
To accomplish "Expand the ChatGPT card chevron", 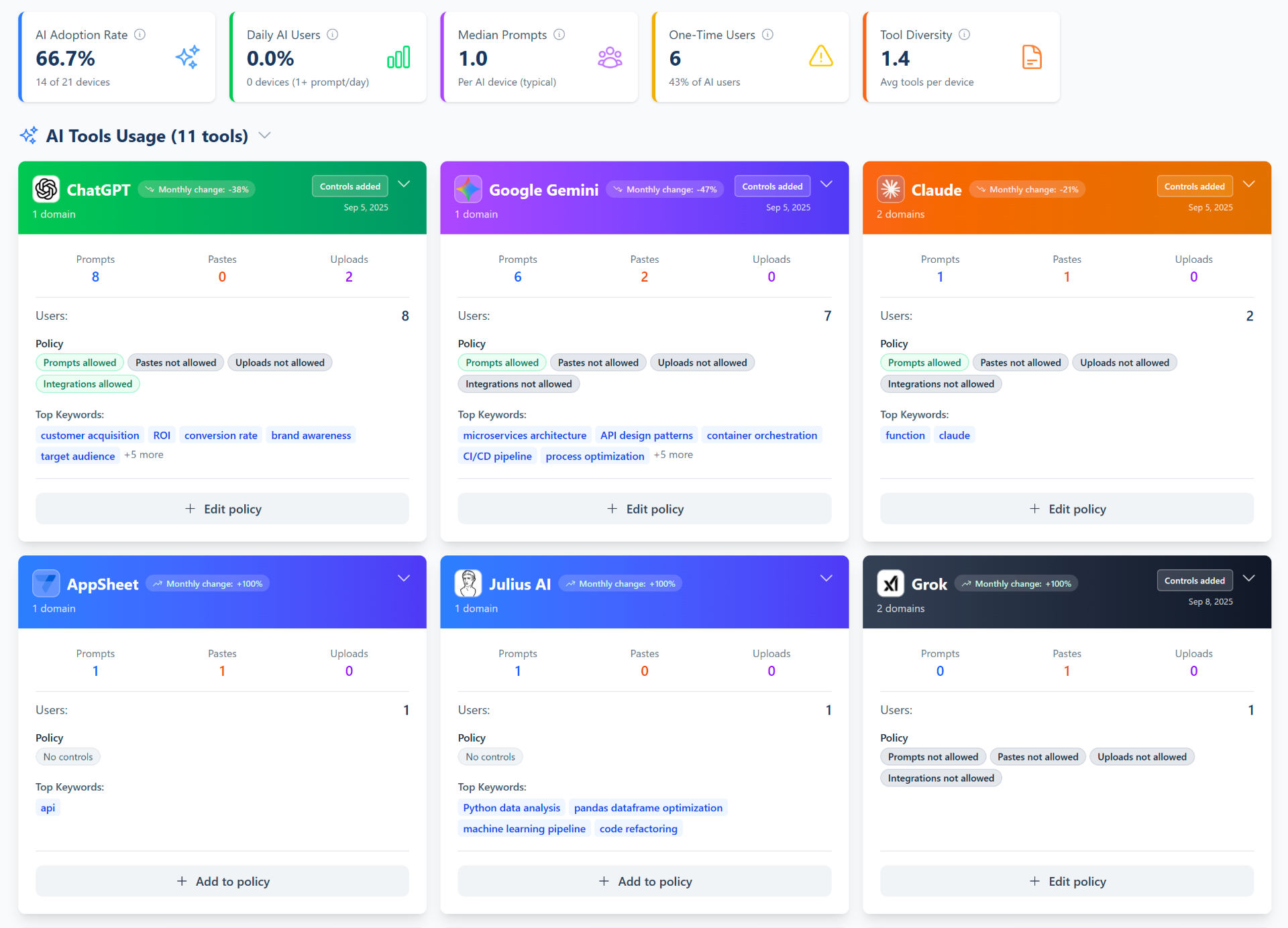I will 404,184.
